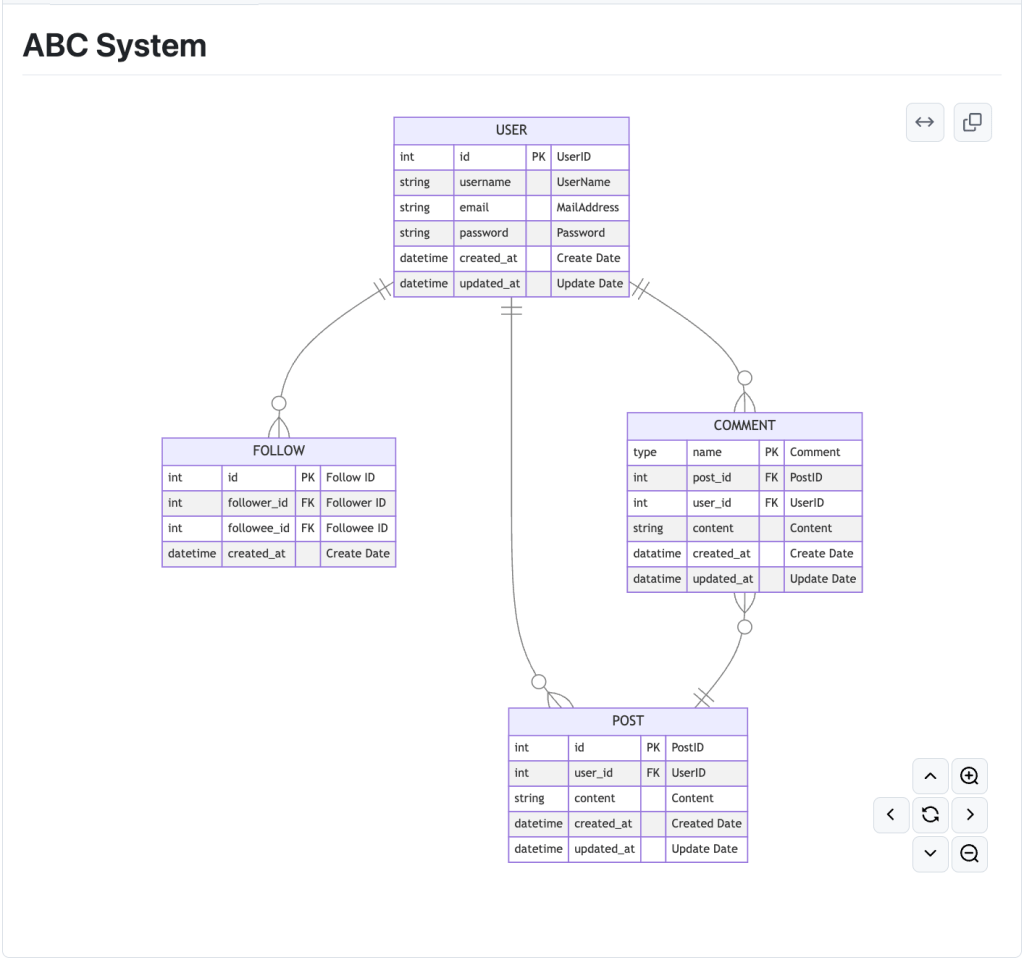Select the FOLLOW entity header
The height and width of the screenshot is (960, 1024).
278,451
